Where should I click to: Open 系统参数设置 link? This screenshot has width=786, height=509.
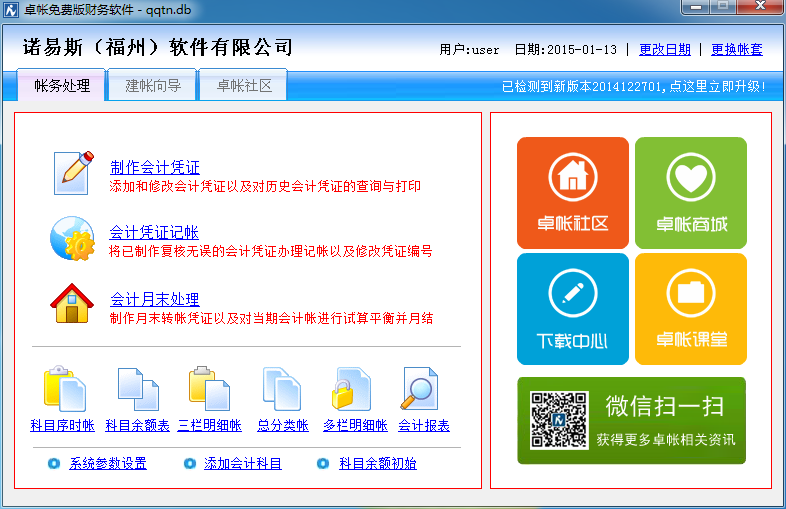click(x=107, y=464)
